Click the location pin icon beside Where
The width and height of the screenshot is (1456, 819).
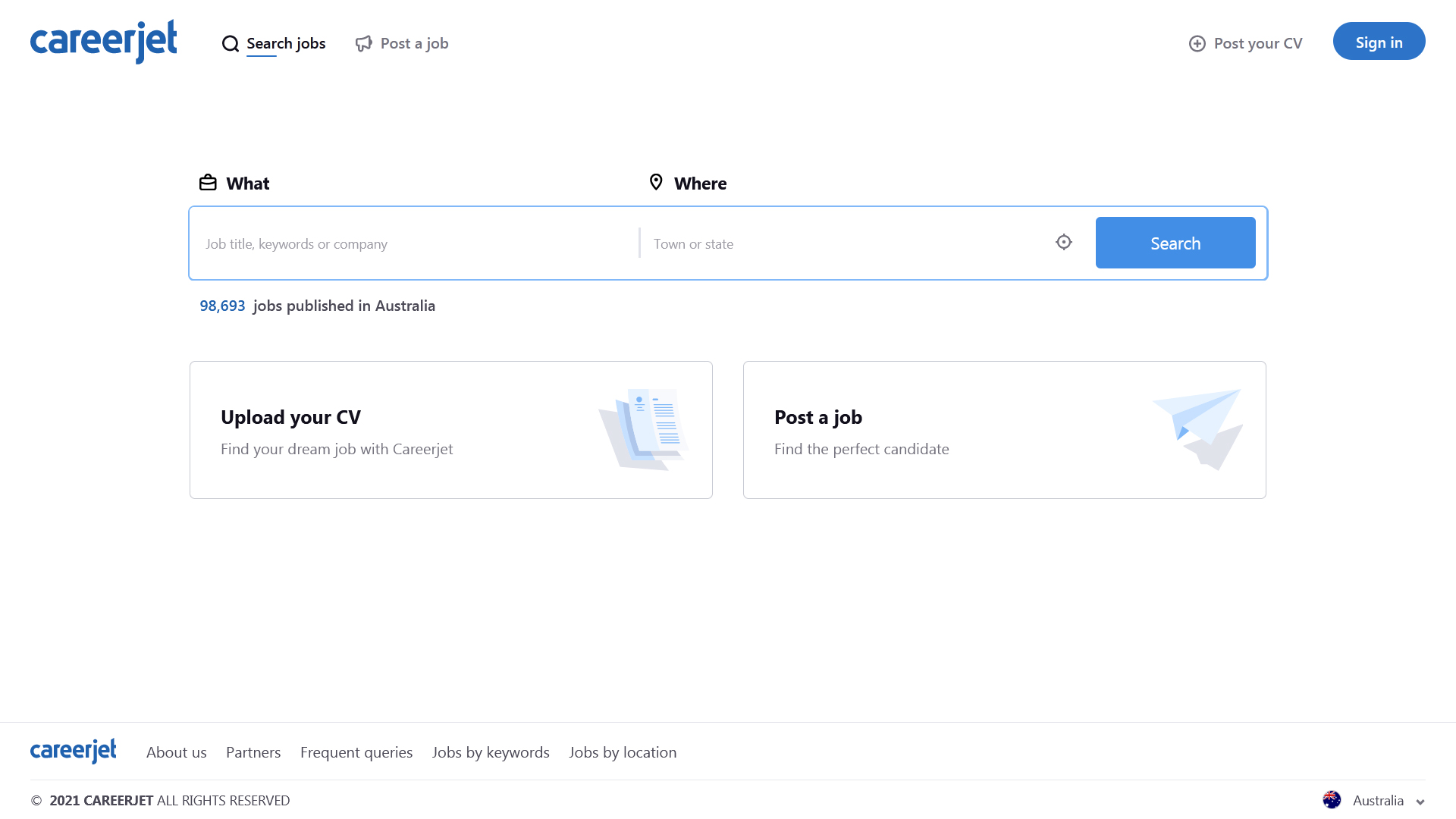(x=657, y=182)
